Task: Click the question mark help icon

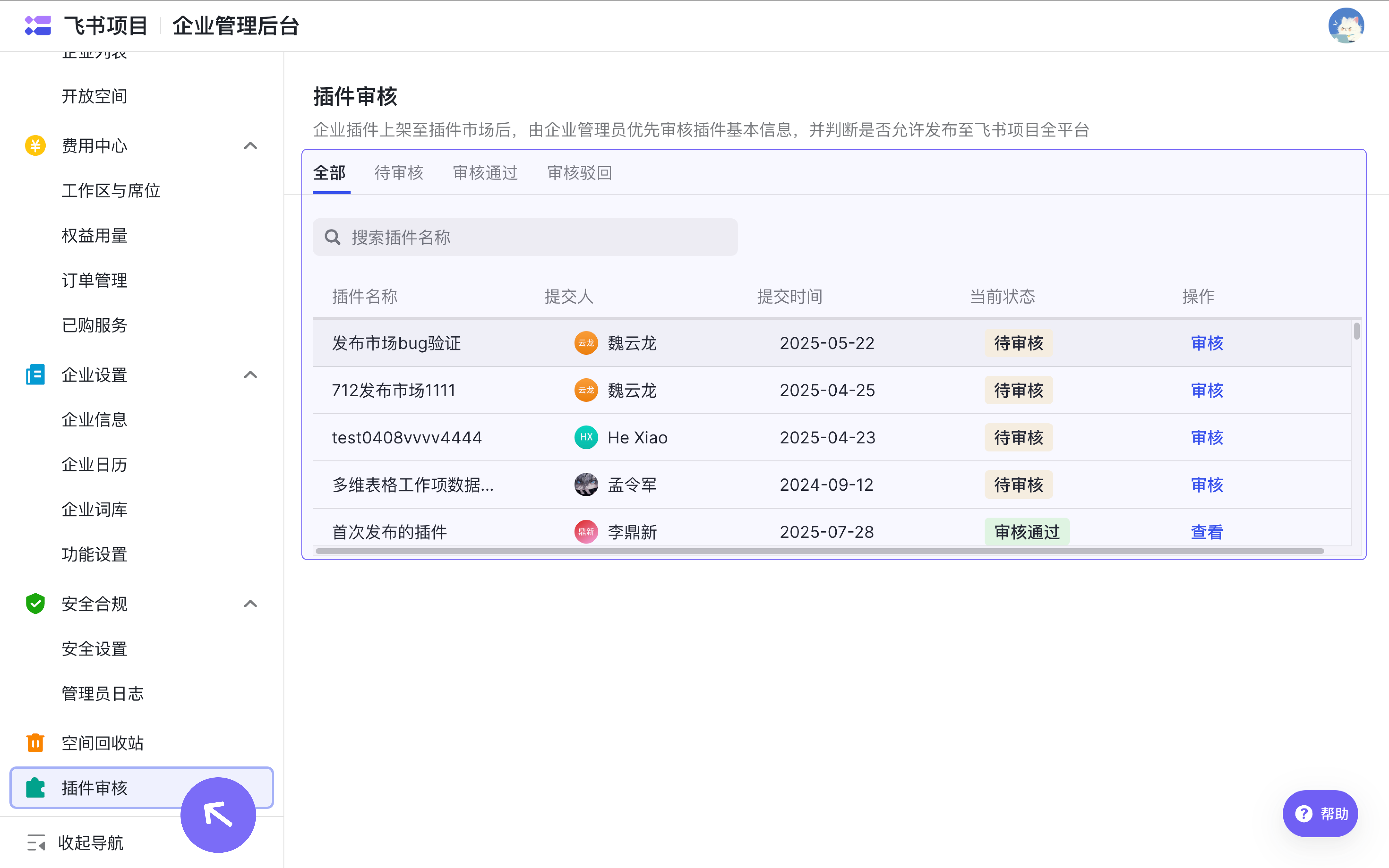Action: [1304, 813]
